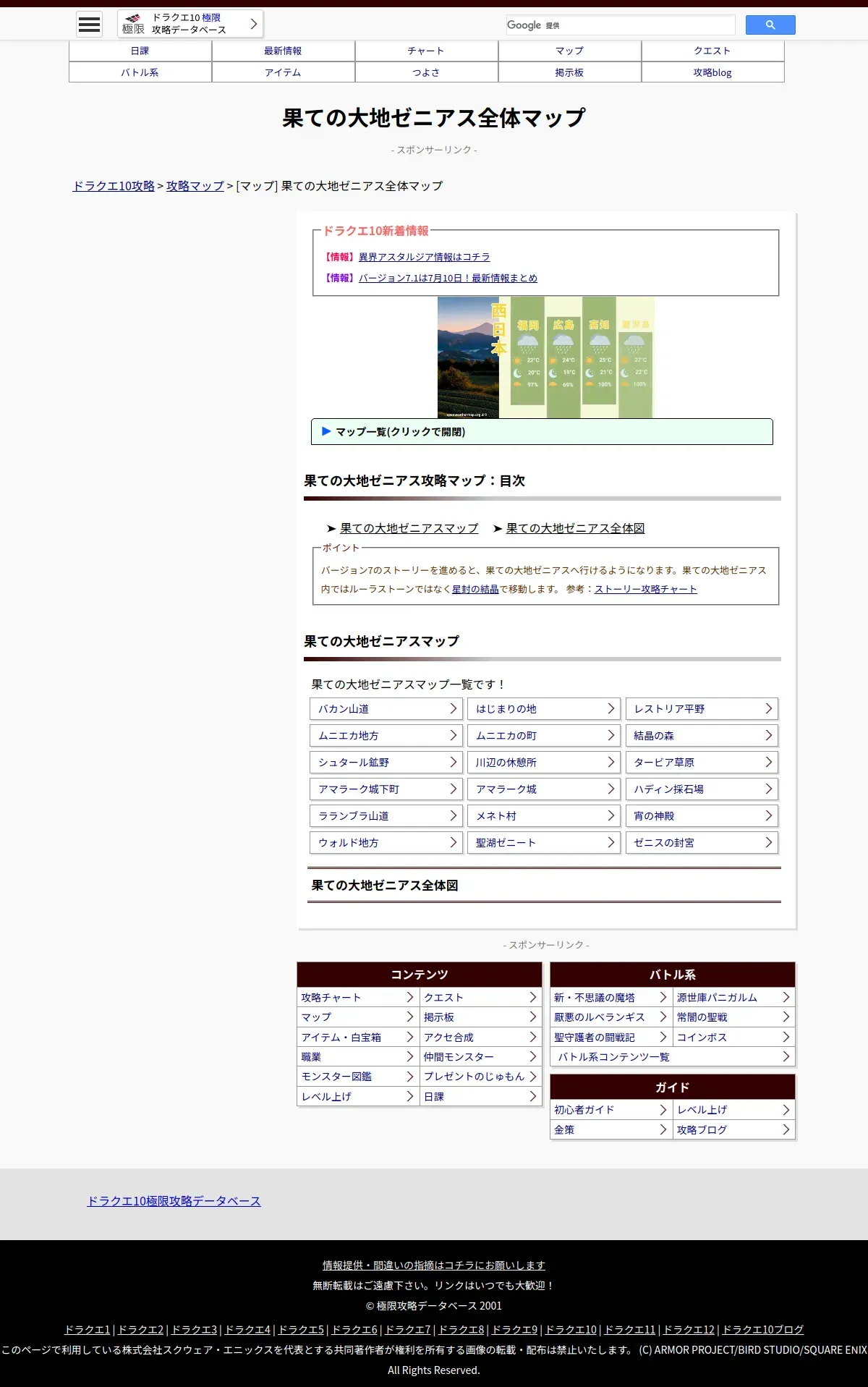This screenshot has width=868, height=1387.
Task: Open the ストーリー攻略チャート link
Action: (646, 589)
